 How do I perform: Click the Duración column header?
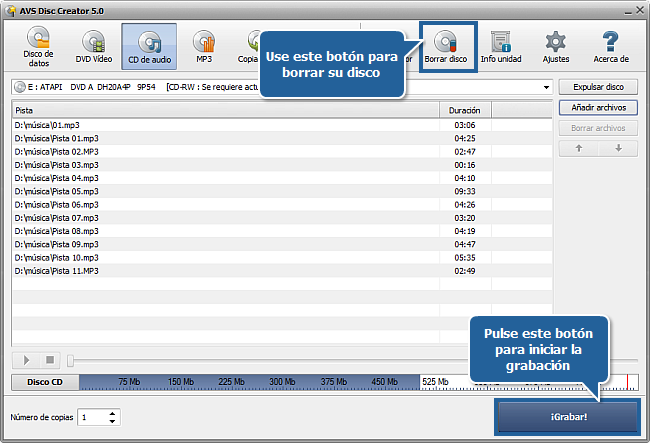click(x=465, y=111)
